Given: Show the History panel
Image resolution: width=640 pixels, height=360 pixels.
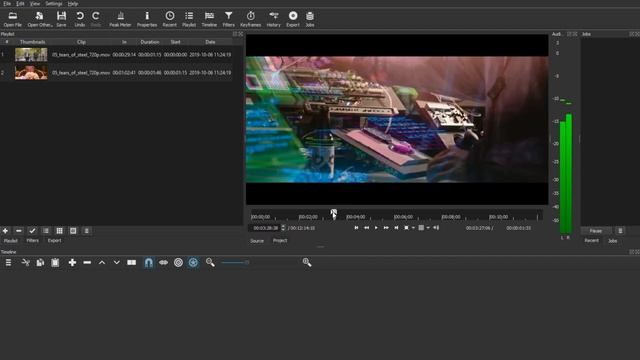Looking at the screenshot, I should point(273,19).
